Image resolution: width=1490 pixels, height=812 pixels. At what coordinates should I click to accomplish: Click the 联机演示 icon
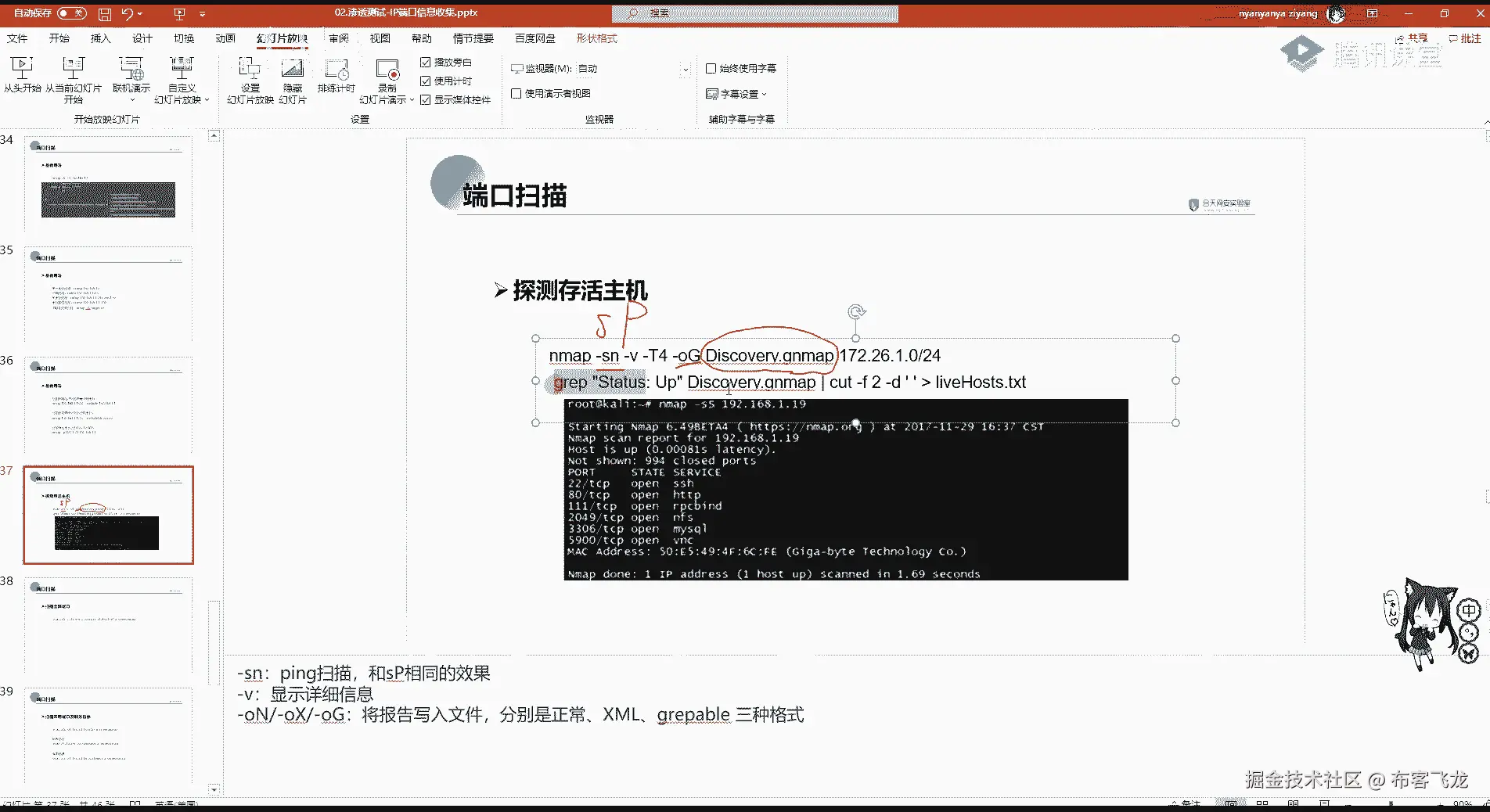point(131,69)
